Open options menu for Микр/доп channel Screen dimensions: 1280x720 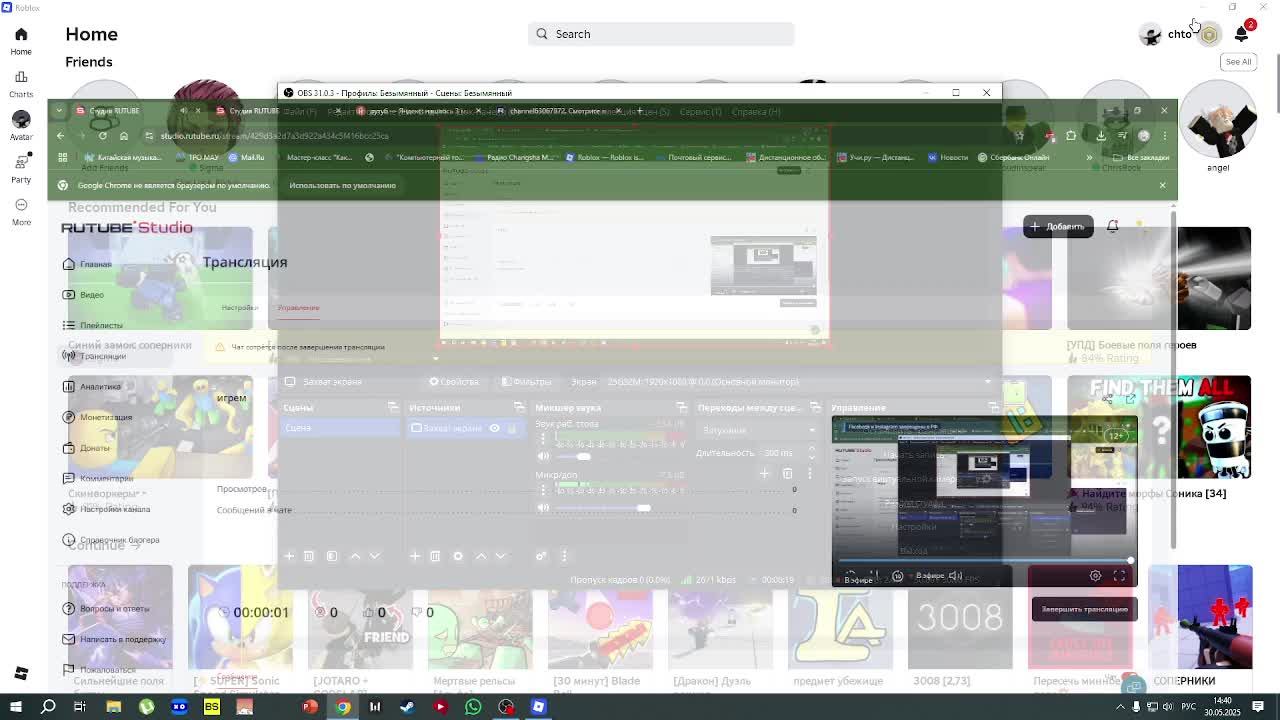543,489
